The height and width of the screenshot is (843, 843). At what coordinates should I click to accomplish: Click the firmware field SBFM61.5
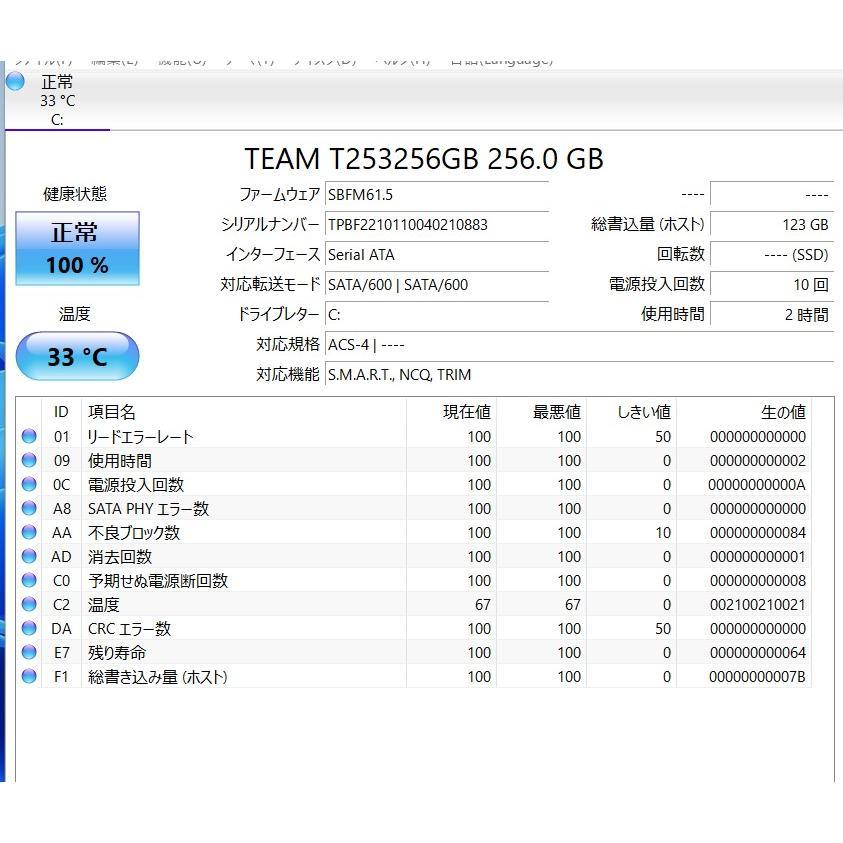coord(437,195)
